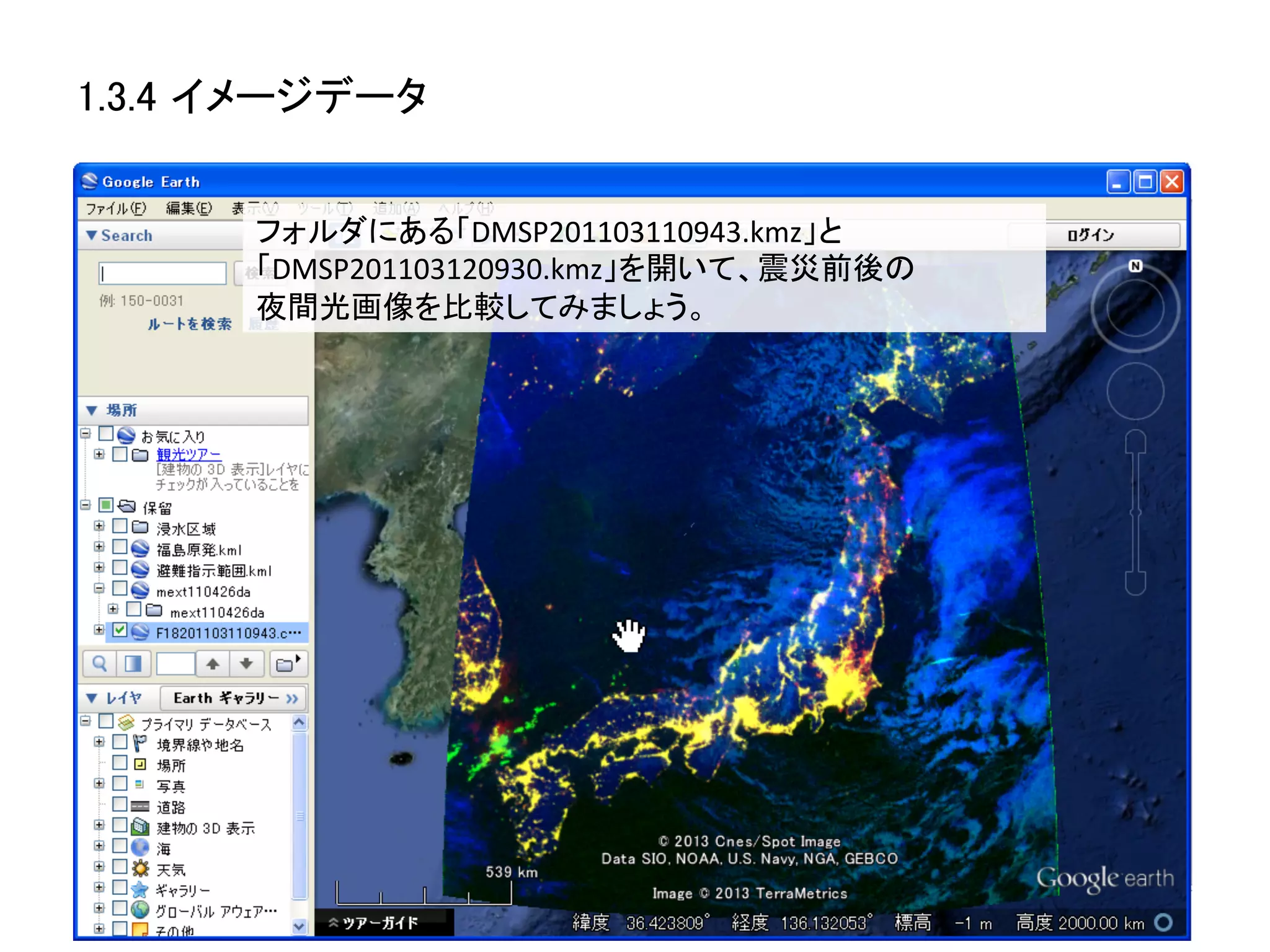The height and width of the screenshot is (952, 1270).
Task: Click the 道路 road layer icon
Action: 140,806
